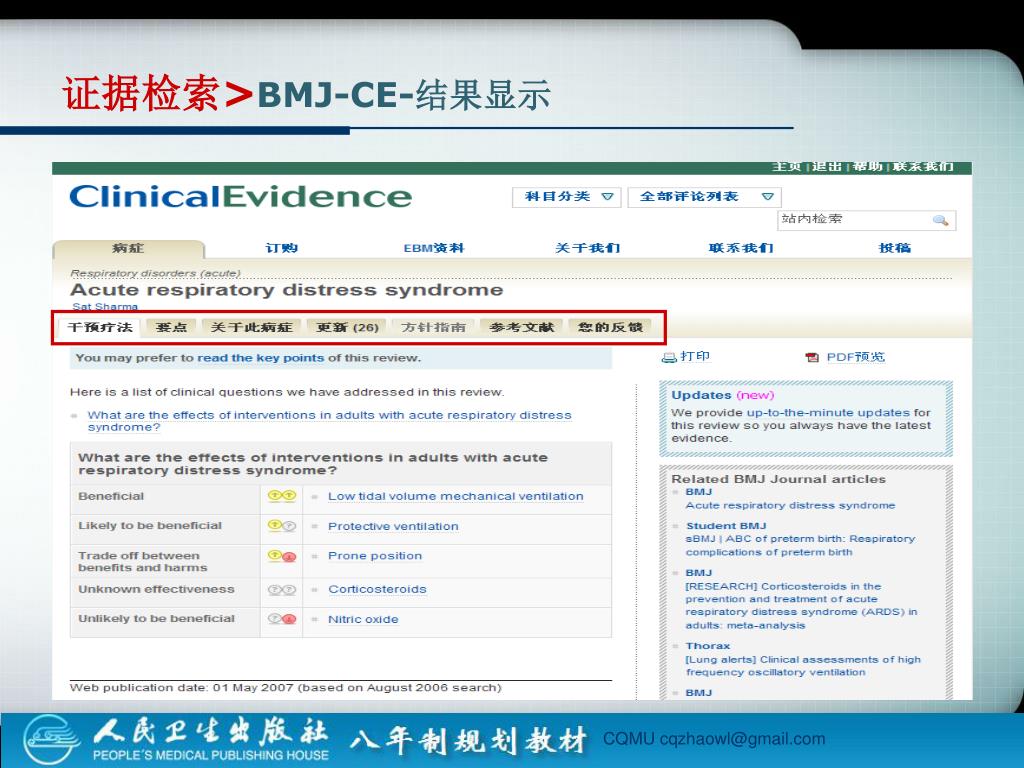Image resolution: width=1024 pixels, height=768 pixels.
Task: Switch to the 参考文献 tab
Action: pos(521,327)
